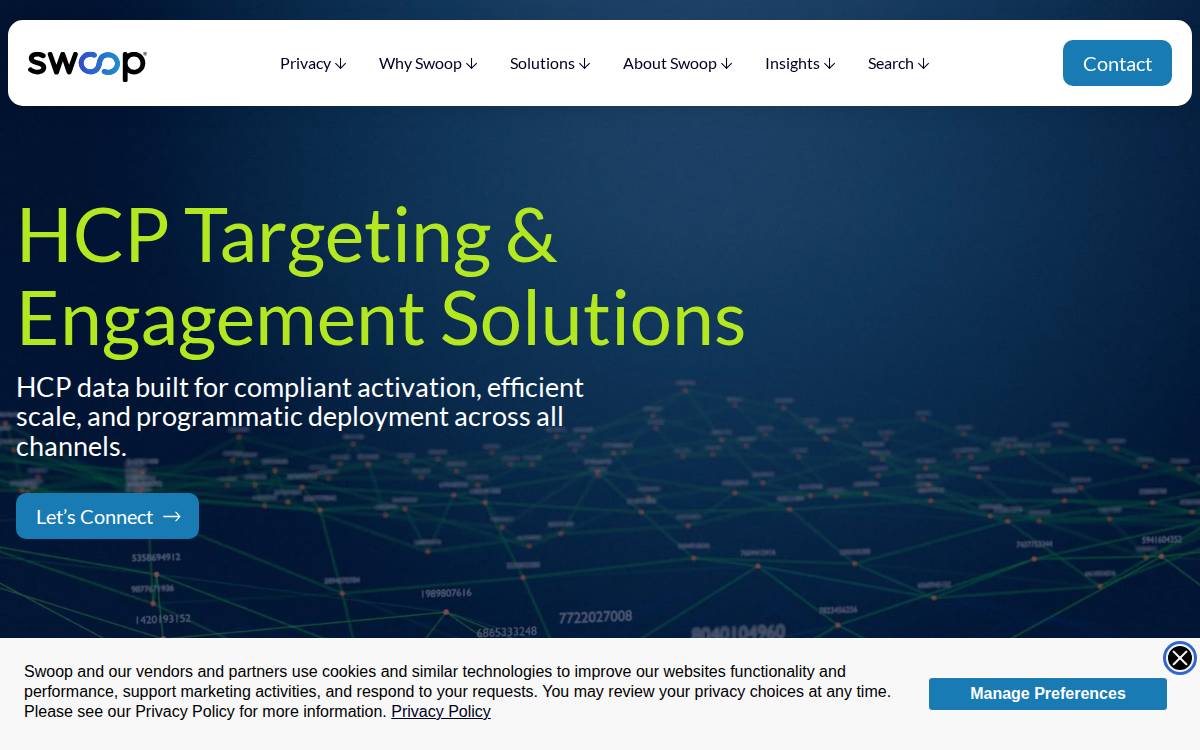Click the cookie notice text starting 'Swoop and our vendors'
1200x750 pixels.
(x=457, y=692)
